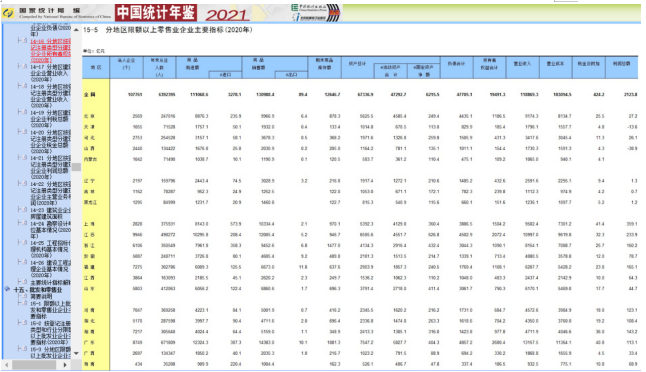This screenshot has height=372, width=646.
Task: Click the China Statistics Press logo
Action: (315, 13)
